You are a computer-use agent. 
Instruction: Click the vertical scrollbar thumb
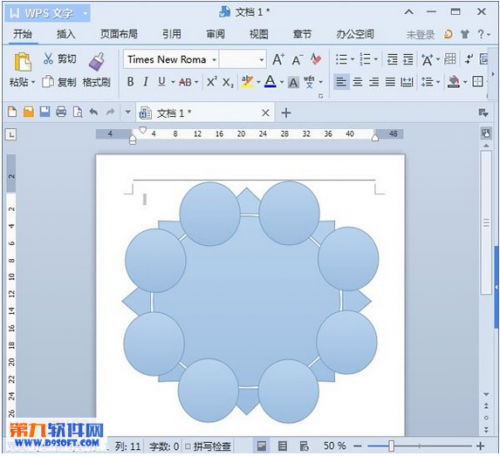[486, 223]
